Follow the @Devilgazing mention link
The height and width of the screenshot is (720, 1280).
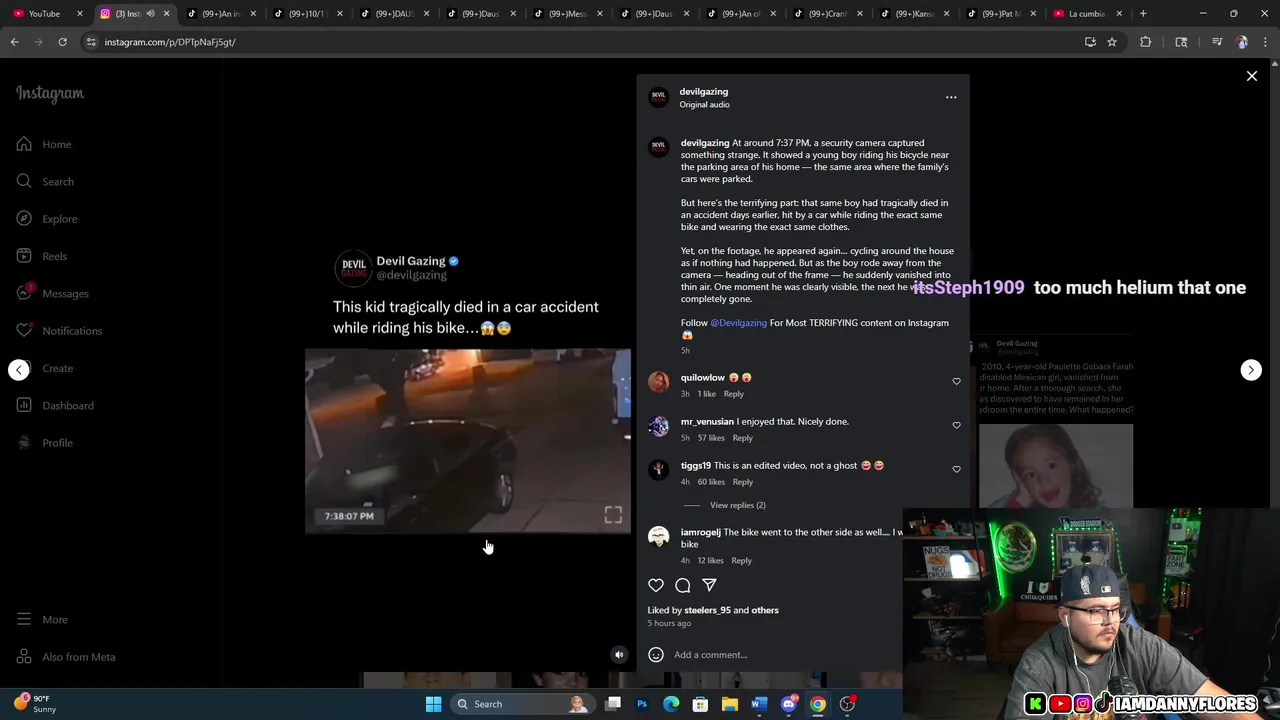[x=738, y=323]
